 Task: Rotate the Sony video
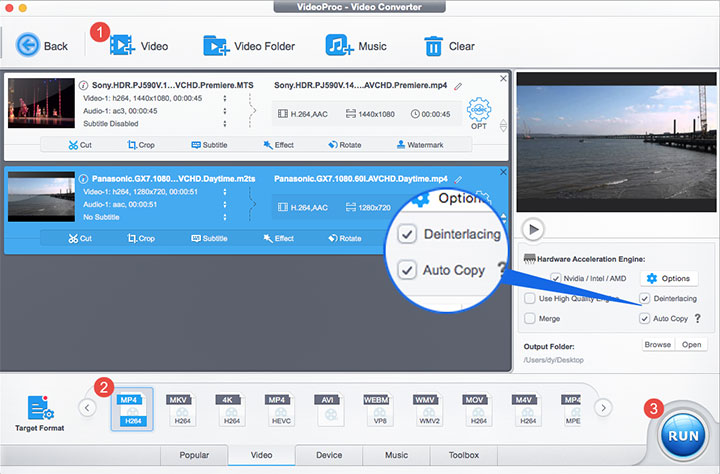coord(345,145)
